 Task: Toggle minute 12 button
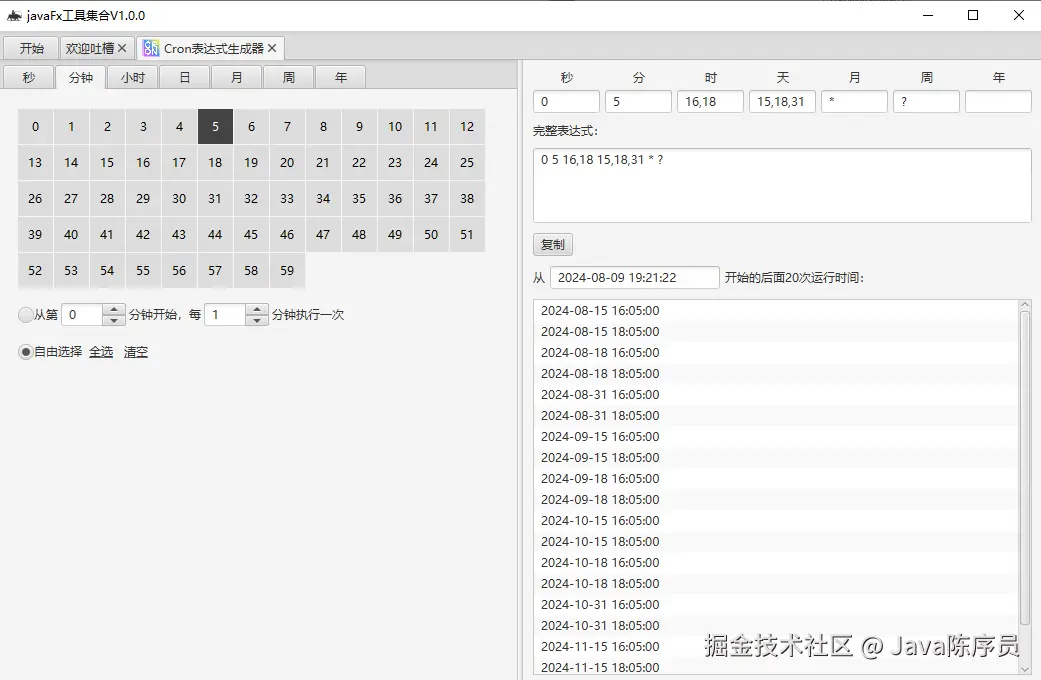pyautogui.click(x=467, y=126)
